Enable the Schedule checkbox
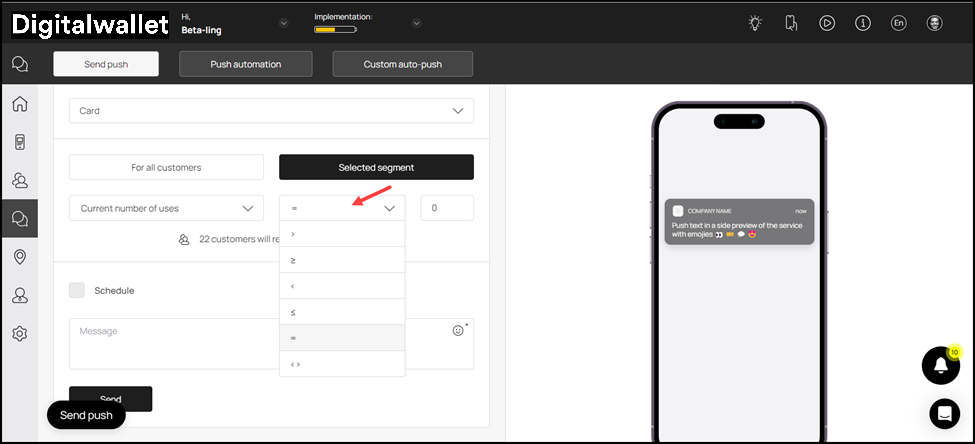Image resolution: width=975 pixels, height=444 pixels. coord(77,290)
